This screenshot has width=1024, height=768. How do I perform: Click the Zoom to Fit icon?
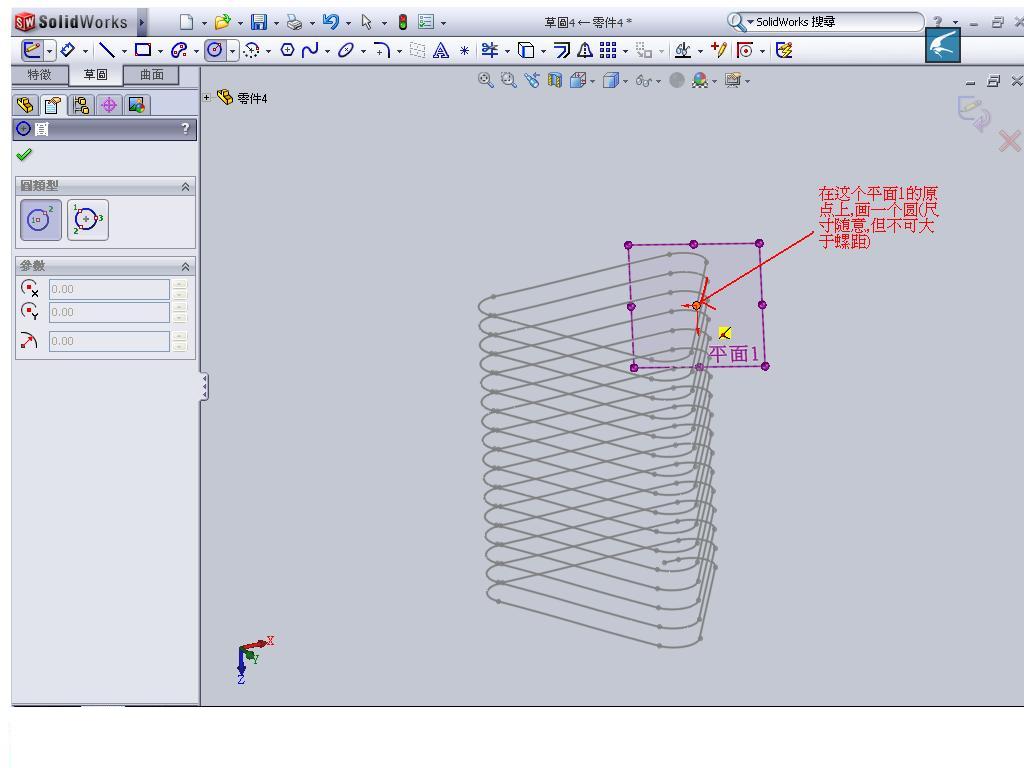pos(485,80)
